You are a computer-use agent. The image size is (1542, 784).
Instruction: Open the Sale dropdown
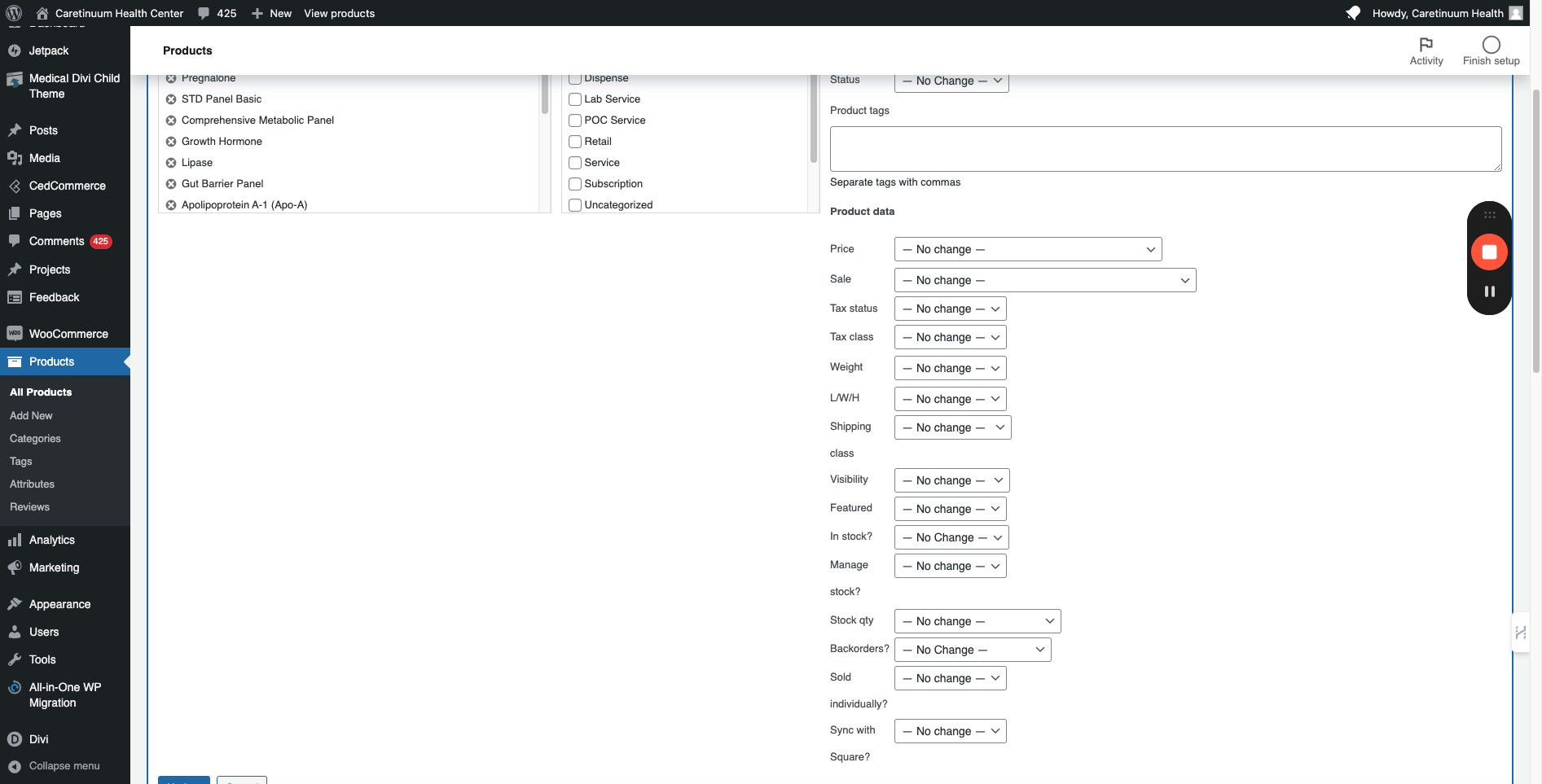[x=1045, y=280]
